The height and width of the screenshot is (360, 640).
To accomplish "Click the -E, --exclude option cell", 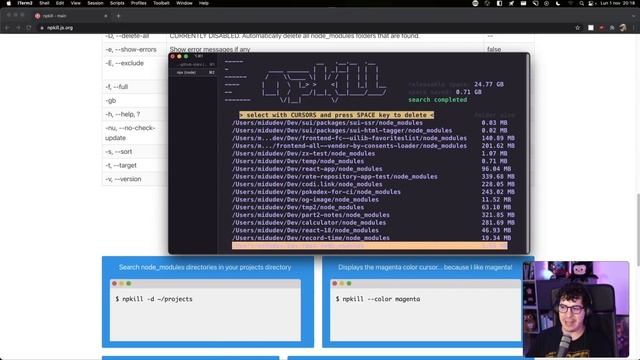I will (134, 68).
